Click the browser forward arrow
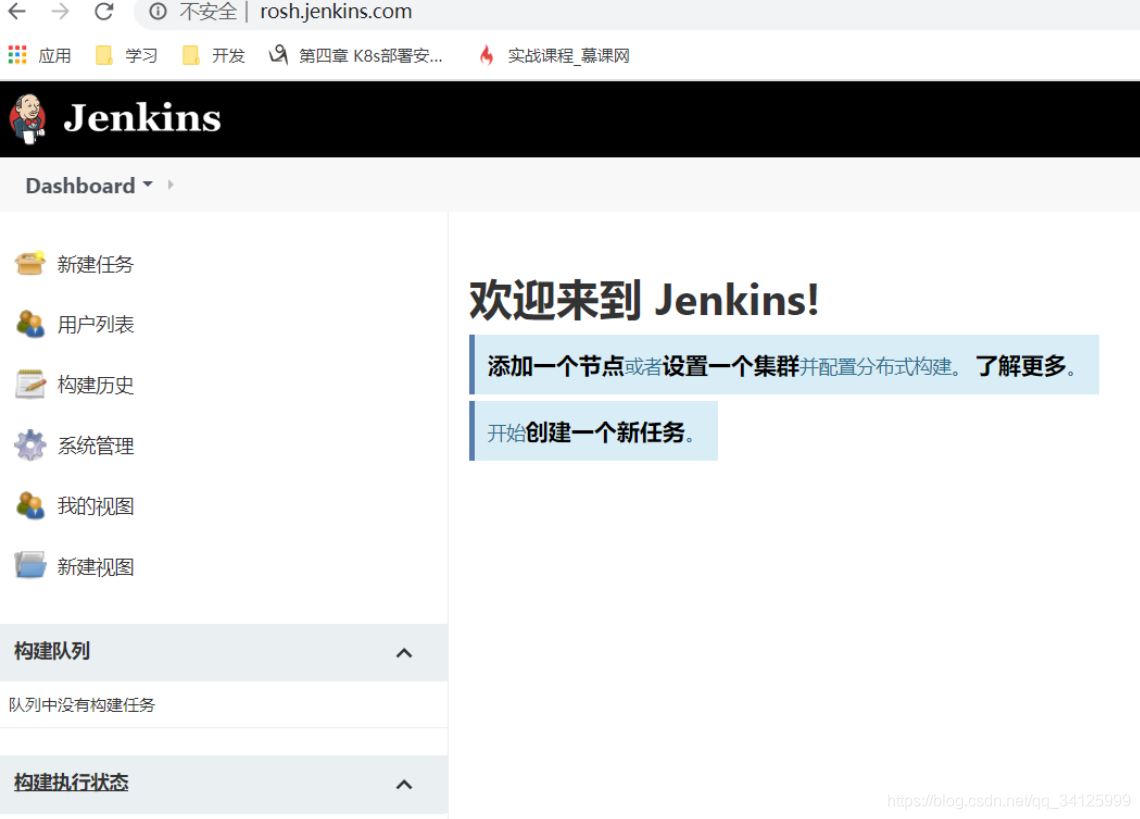Screen dimensions: 1140x819 60,12
